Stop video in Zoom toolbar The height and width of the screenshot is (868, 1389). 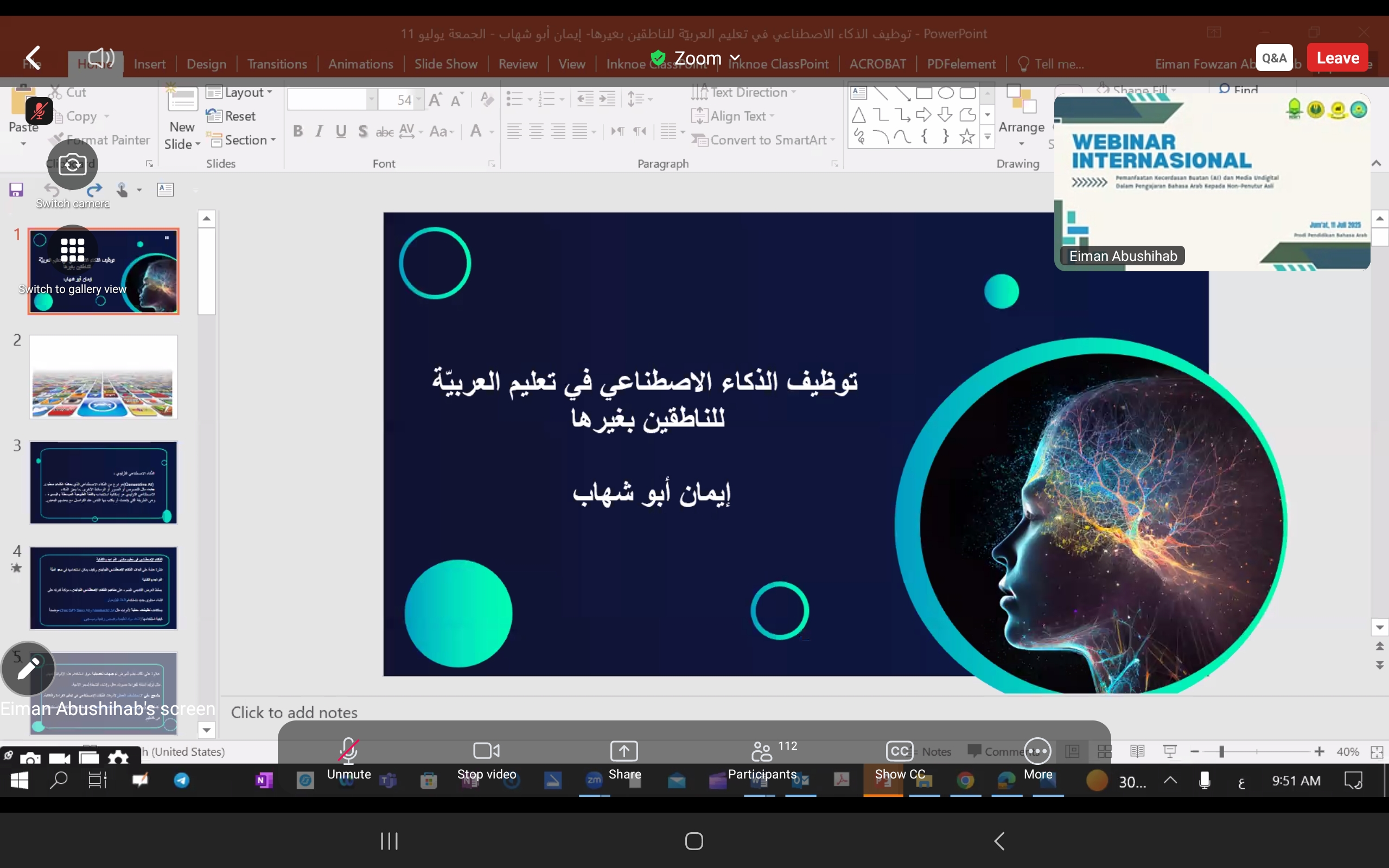tap(486, 758)
